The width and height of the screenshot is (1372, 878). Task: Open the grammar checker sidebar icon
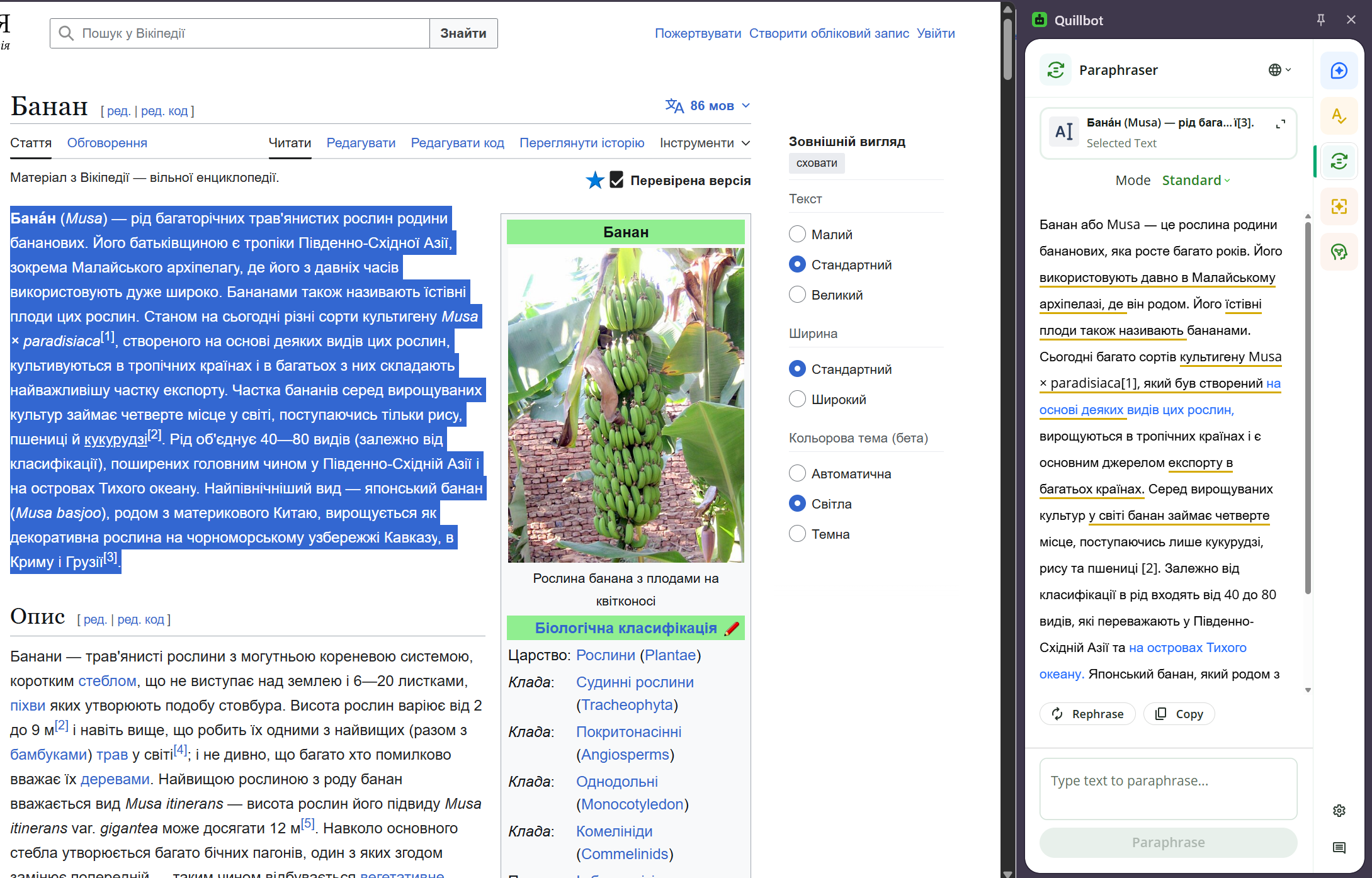pyautogui.click(x=1339, y=116)
